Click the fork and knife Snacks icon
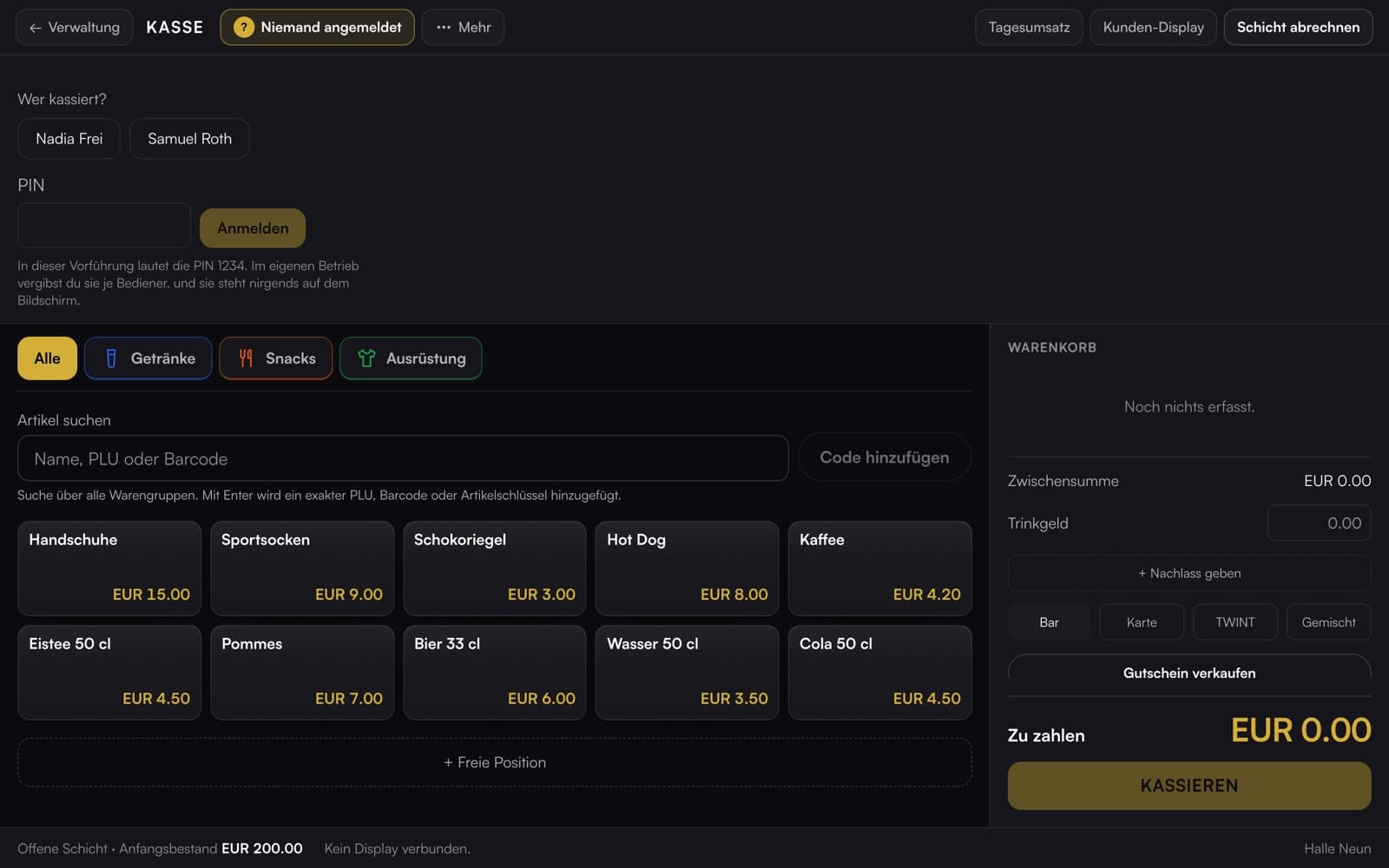Image resolution: width=1389 pixels, height=868 pixels. pyautogui.click(x=246, y=358)
